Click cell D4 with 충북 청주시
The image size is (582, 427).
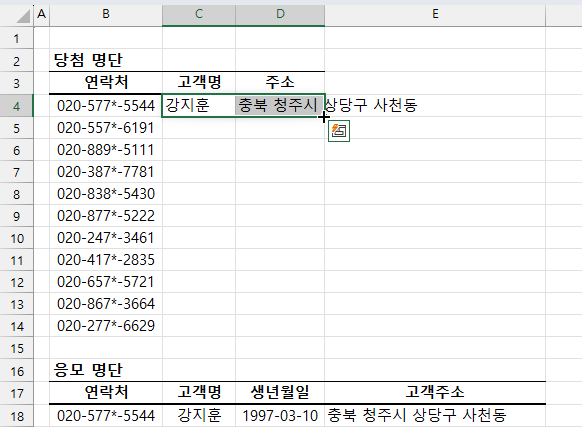pyautogui.click(x=280, y=105)
